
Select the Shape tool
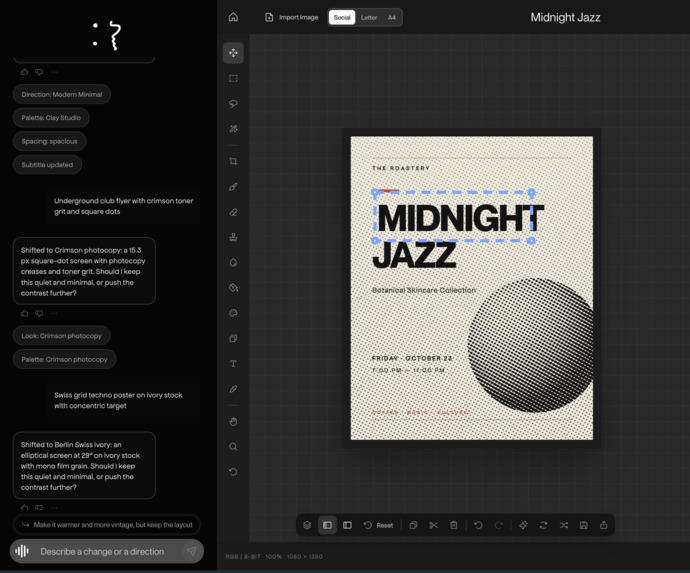(x=233, y=338)
